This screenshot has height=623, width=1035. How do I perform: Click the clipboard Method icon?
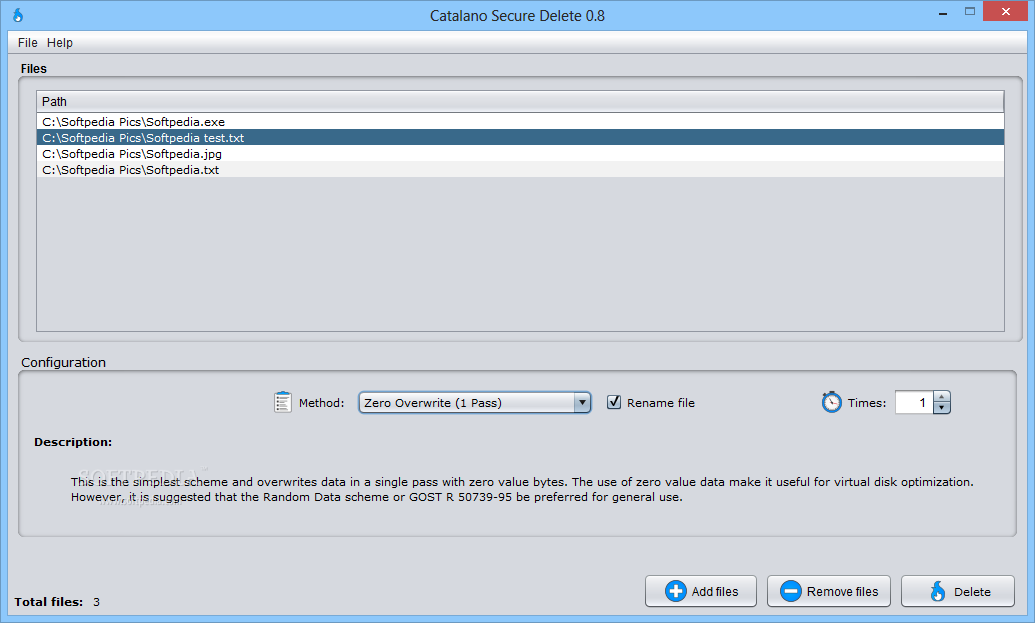tap(283, 402)
